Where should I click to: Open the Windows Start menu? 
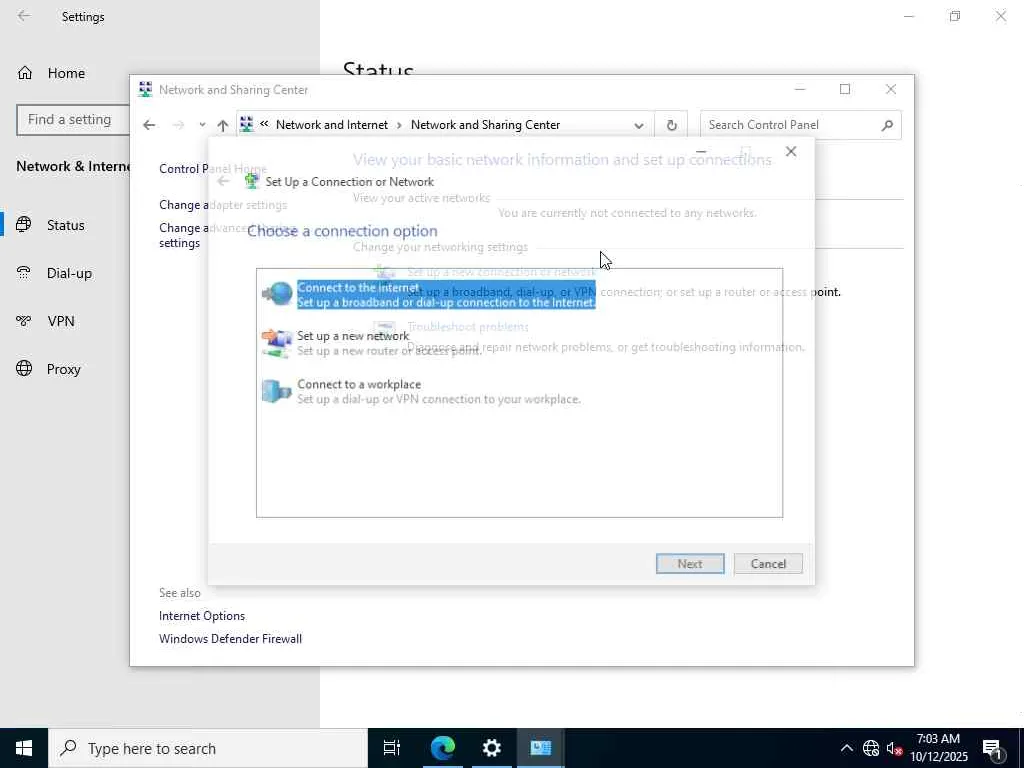pyautogui.click(x=24, y=748)
